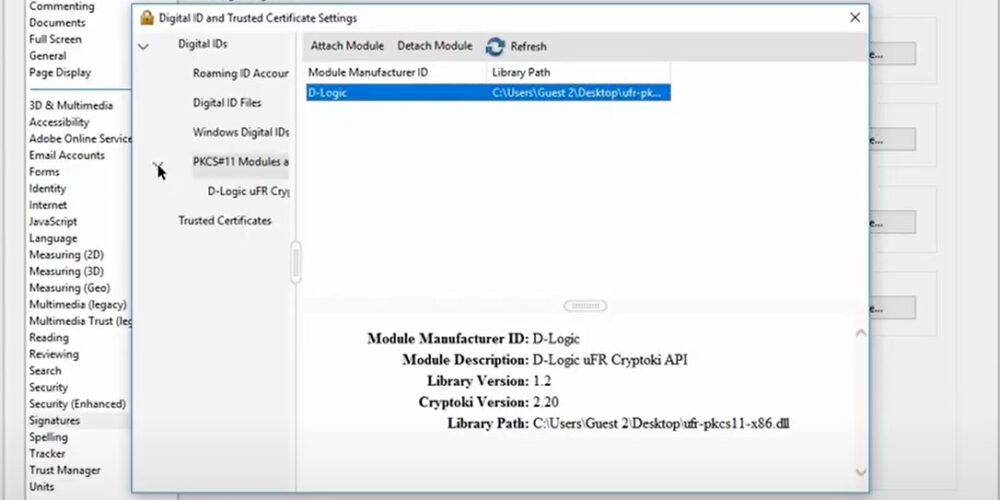Click the horizontal pane splitter grip
Viewport: 1000px width, 500px height.
point(585,306)
